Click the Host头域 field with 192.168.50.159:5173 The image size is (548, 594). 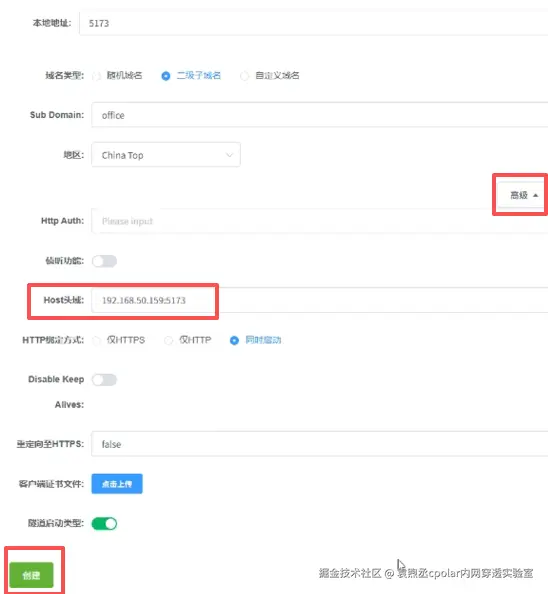coord(320,300)
